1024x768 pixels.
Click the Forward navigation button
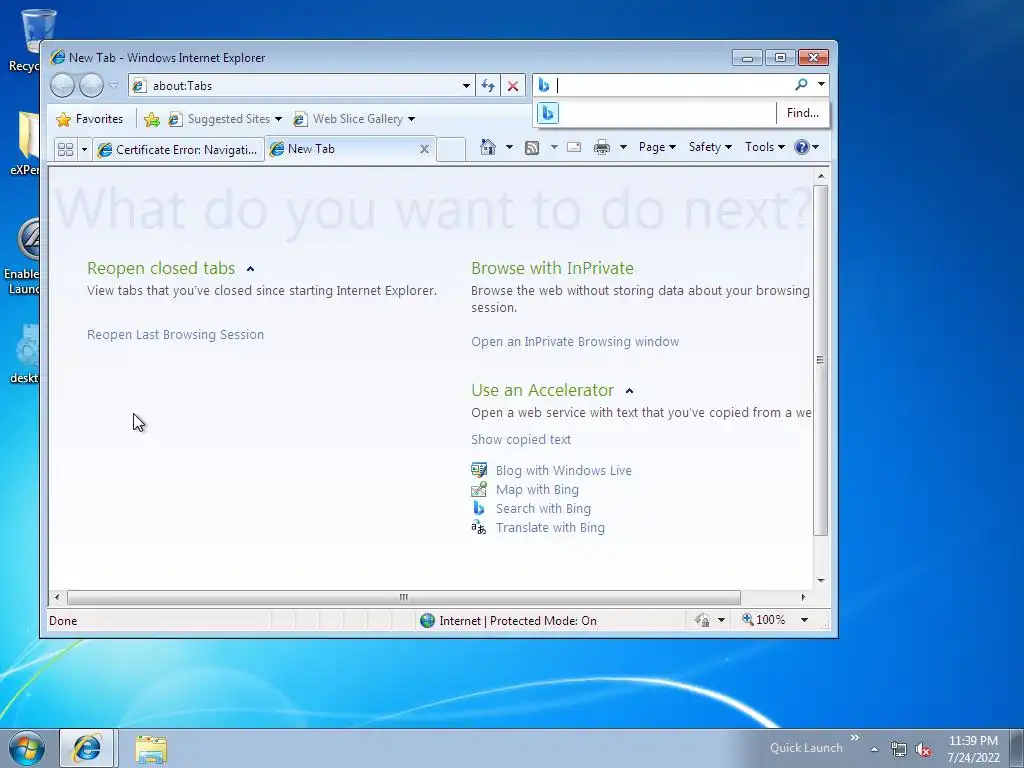tap(91, 86)
